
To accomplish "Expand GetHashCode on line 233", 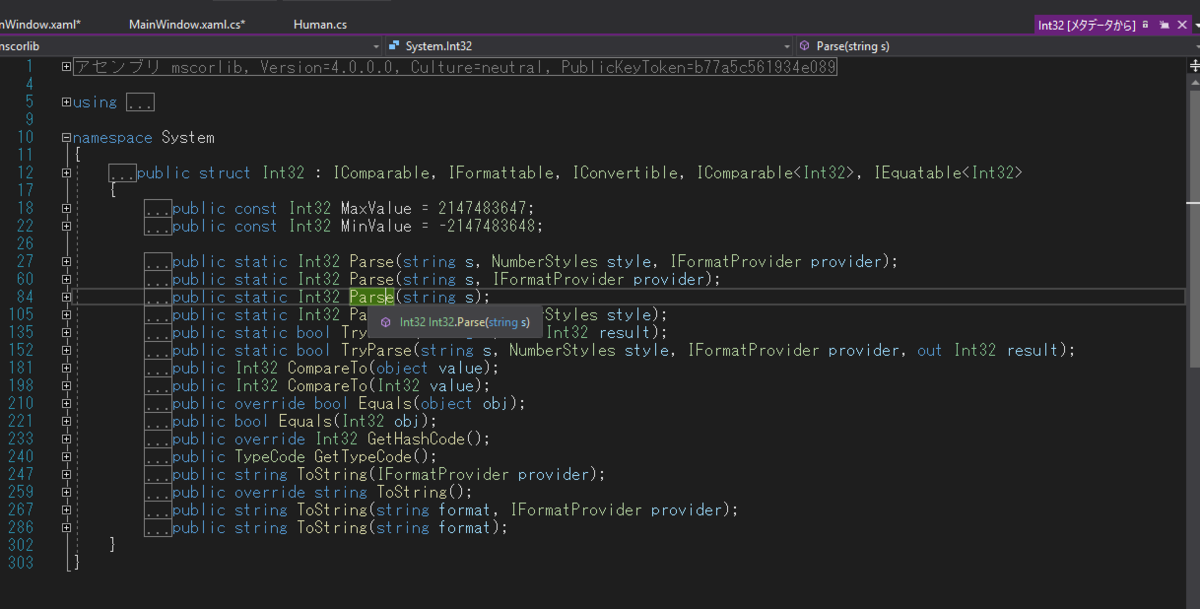I will click(66, 439).
